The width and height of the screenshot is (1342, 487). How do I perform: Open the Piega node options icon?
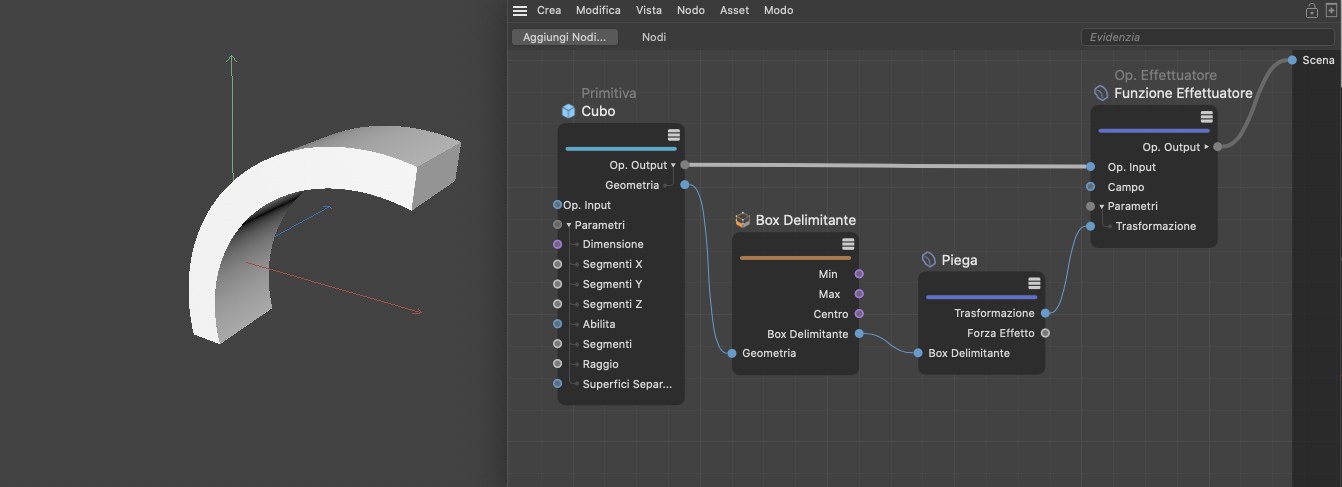pos(1034,283)
